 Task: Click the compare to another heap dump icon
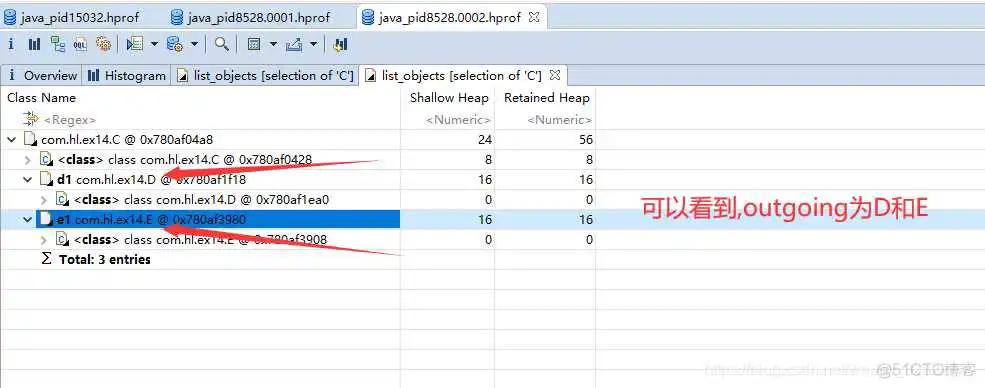click(x=340, y=44)
